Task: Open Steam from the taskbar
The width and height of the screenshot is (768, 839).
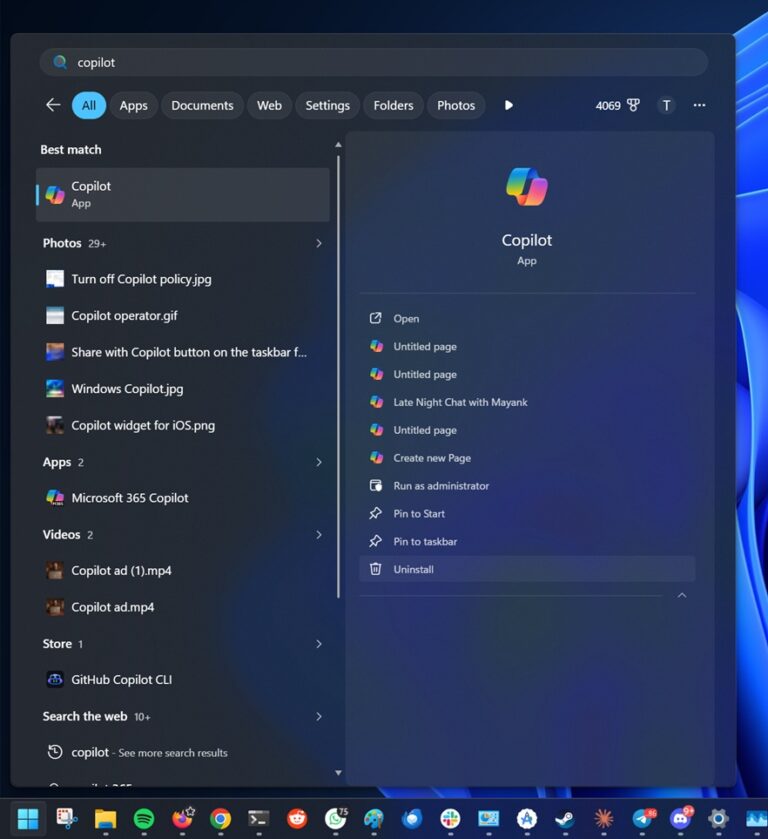Action: 565,819
